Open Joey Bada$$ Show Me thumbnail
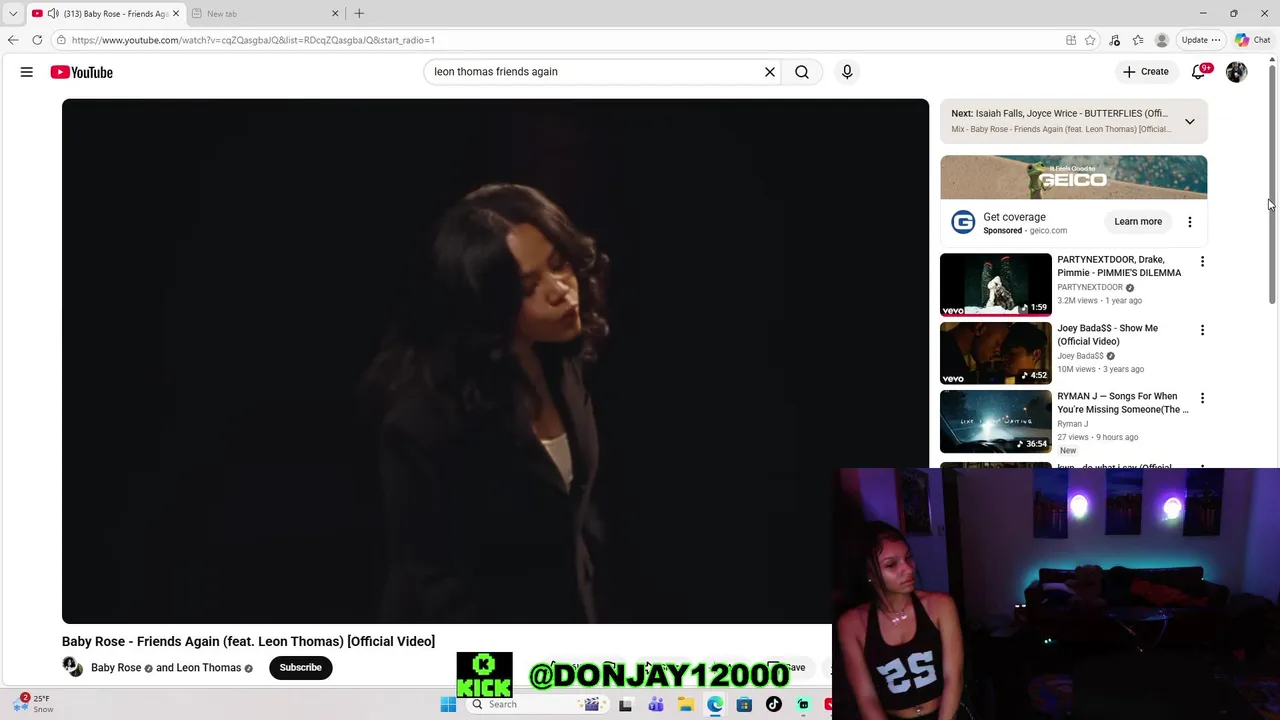 [995, 353]
